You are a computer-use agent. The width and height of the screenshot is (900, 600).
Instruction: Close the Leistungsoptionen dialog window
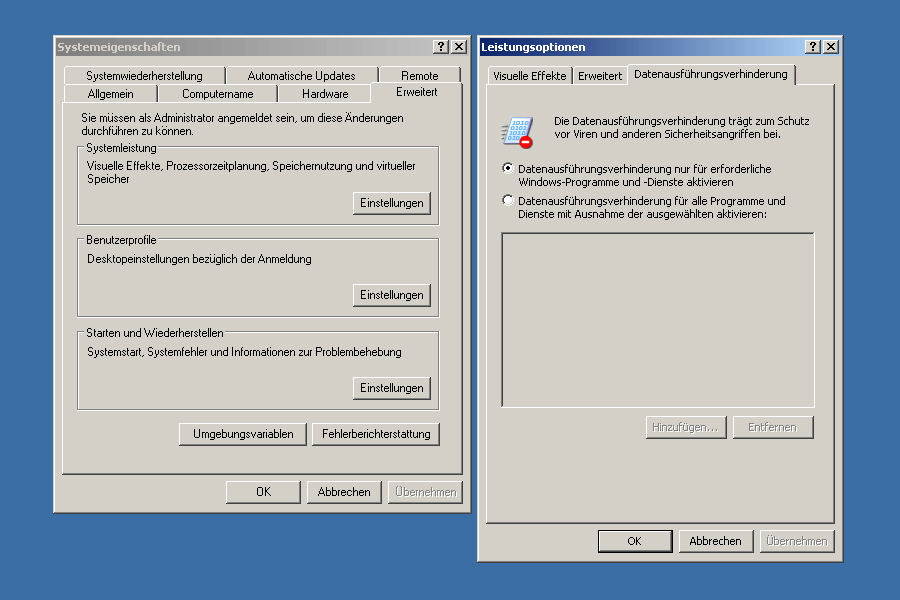(x=831, y=47)
